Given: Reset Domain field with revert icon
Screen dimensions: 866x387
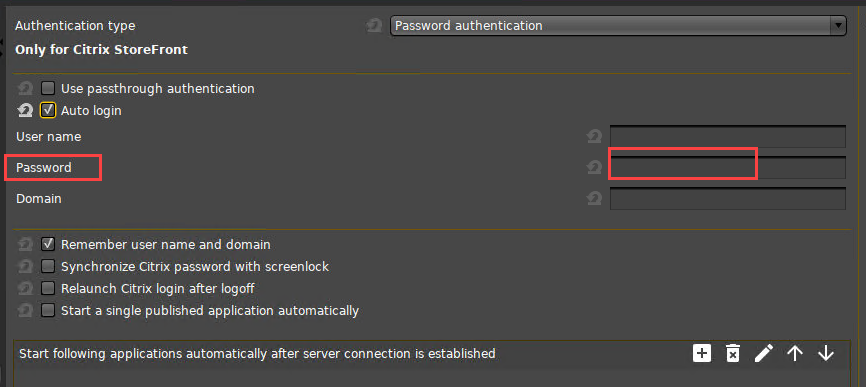Looking at the screenshot, I should pos(594,198).
